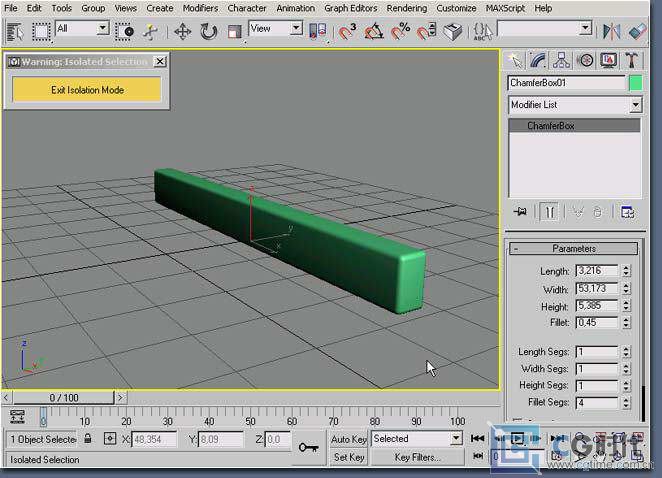Choose the Rectangular Selection Region tool
This screenshot has height=478, width=662.
pos(41,32)
